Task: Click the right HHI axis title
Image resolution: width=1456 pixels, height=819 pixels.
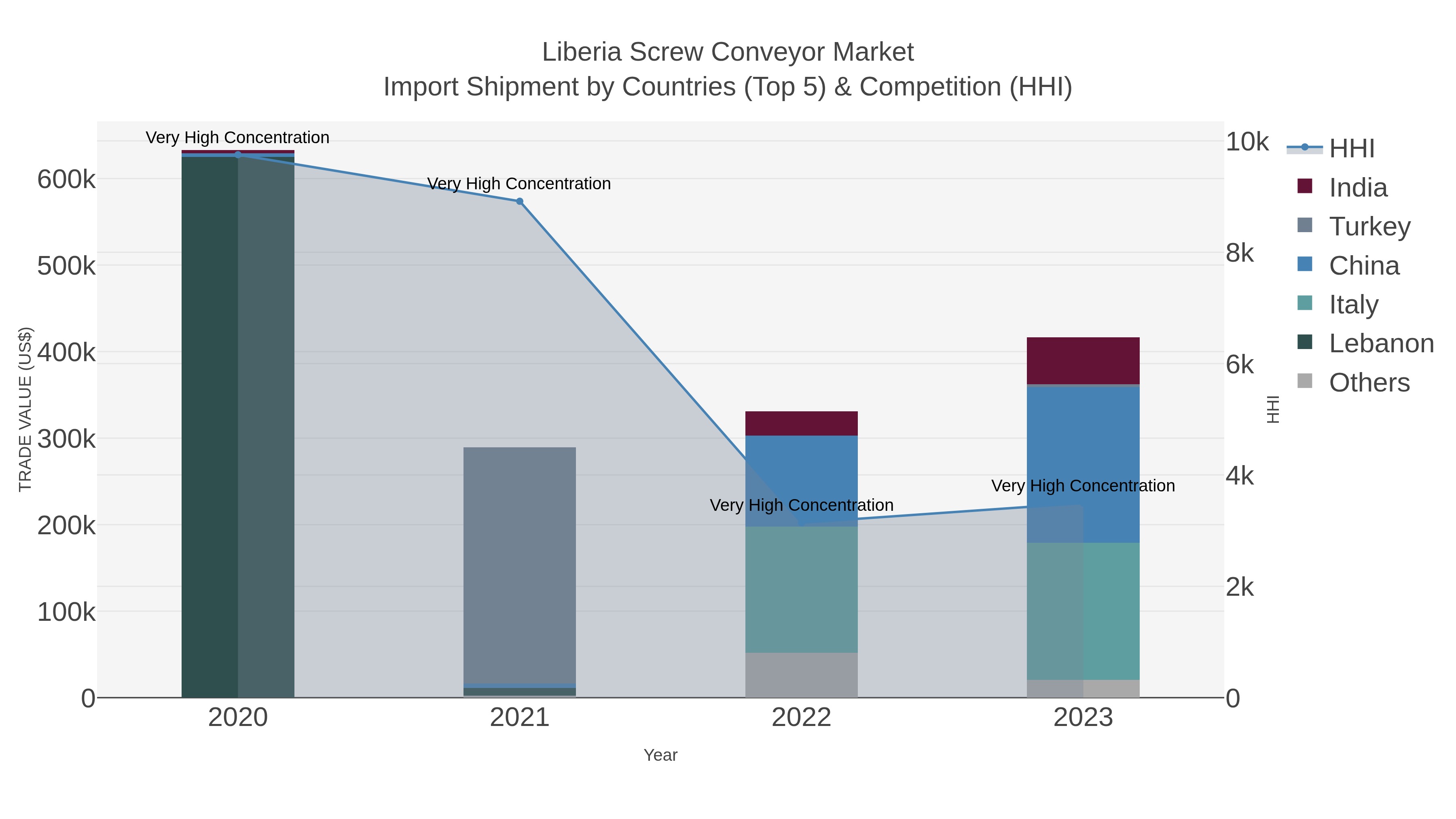Action: tap(1272, 409)
